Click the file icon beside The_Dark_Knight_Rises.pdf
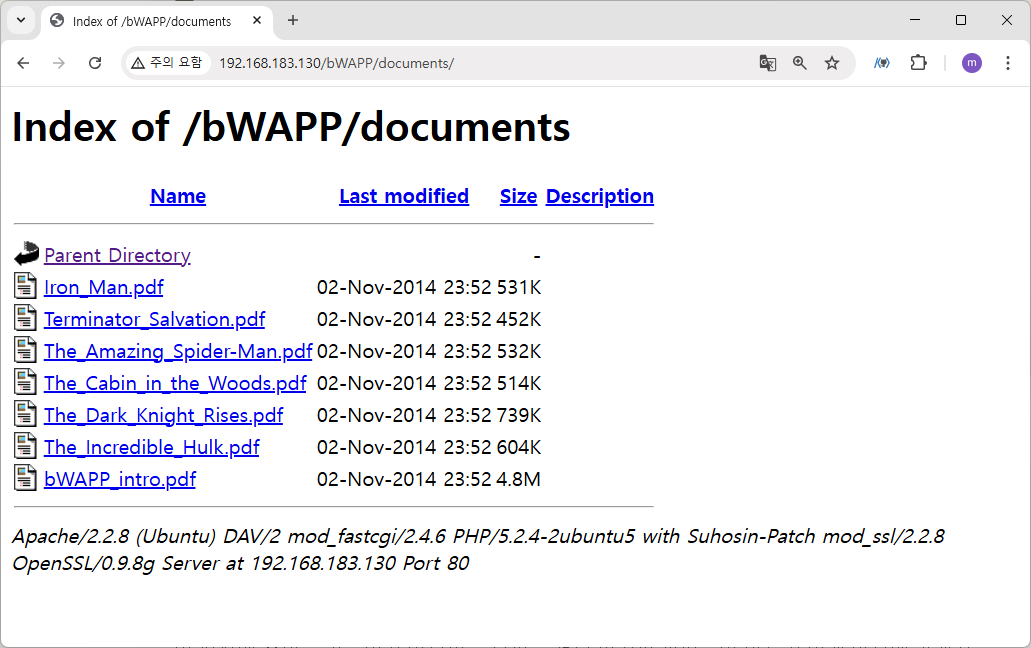1031x648 pixels. click(26, 414)
